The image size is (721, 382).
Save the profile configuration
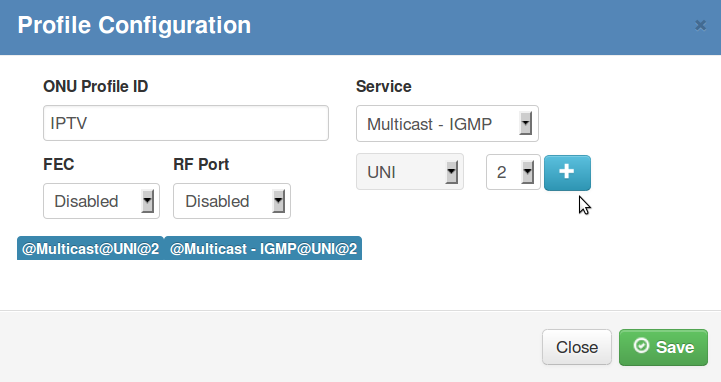(x=663, y=347)
